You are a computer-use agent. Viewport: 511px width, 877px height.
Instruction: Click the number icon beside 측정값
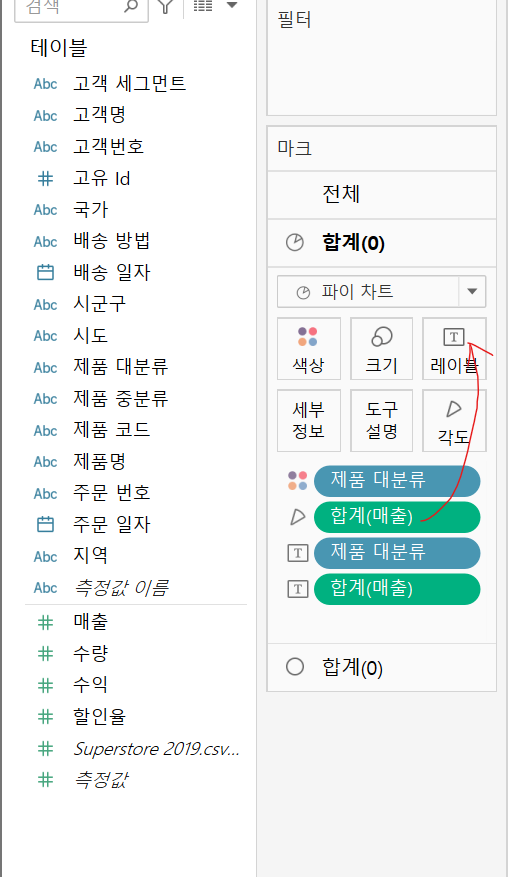(45, 780)
